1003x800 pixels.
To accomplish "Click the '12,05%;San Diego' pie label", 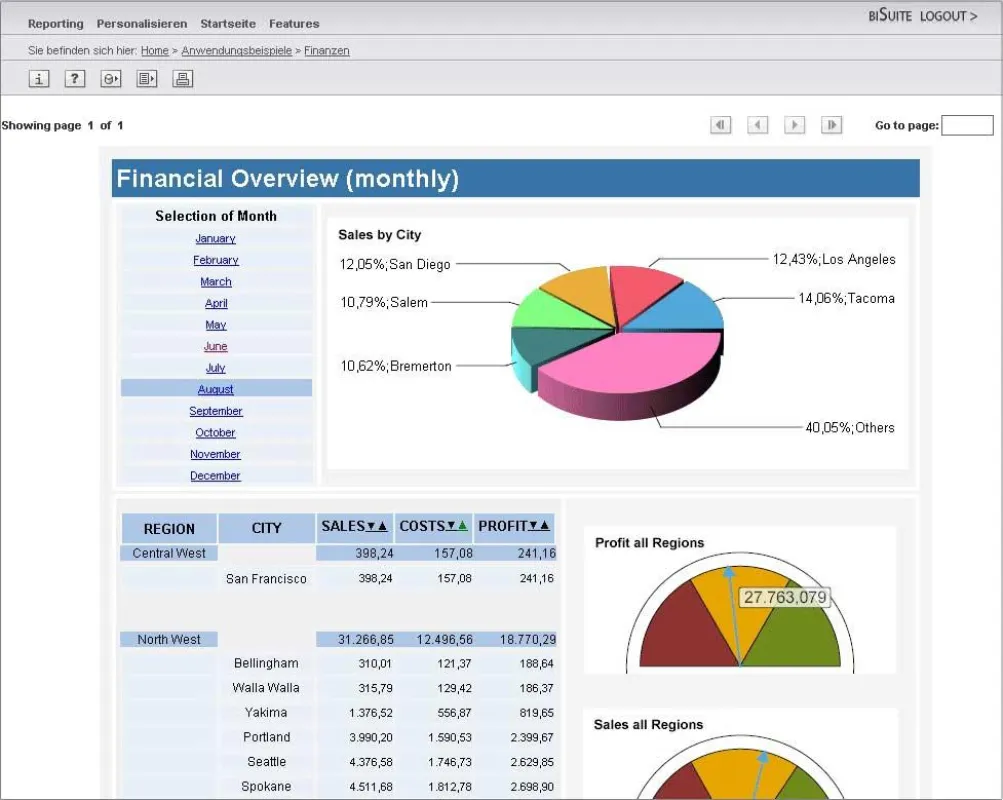I will [x=395, y=264].
